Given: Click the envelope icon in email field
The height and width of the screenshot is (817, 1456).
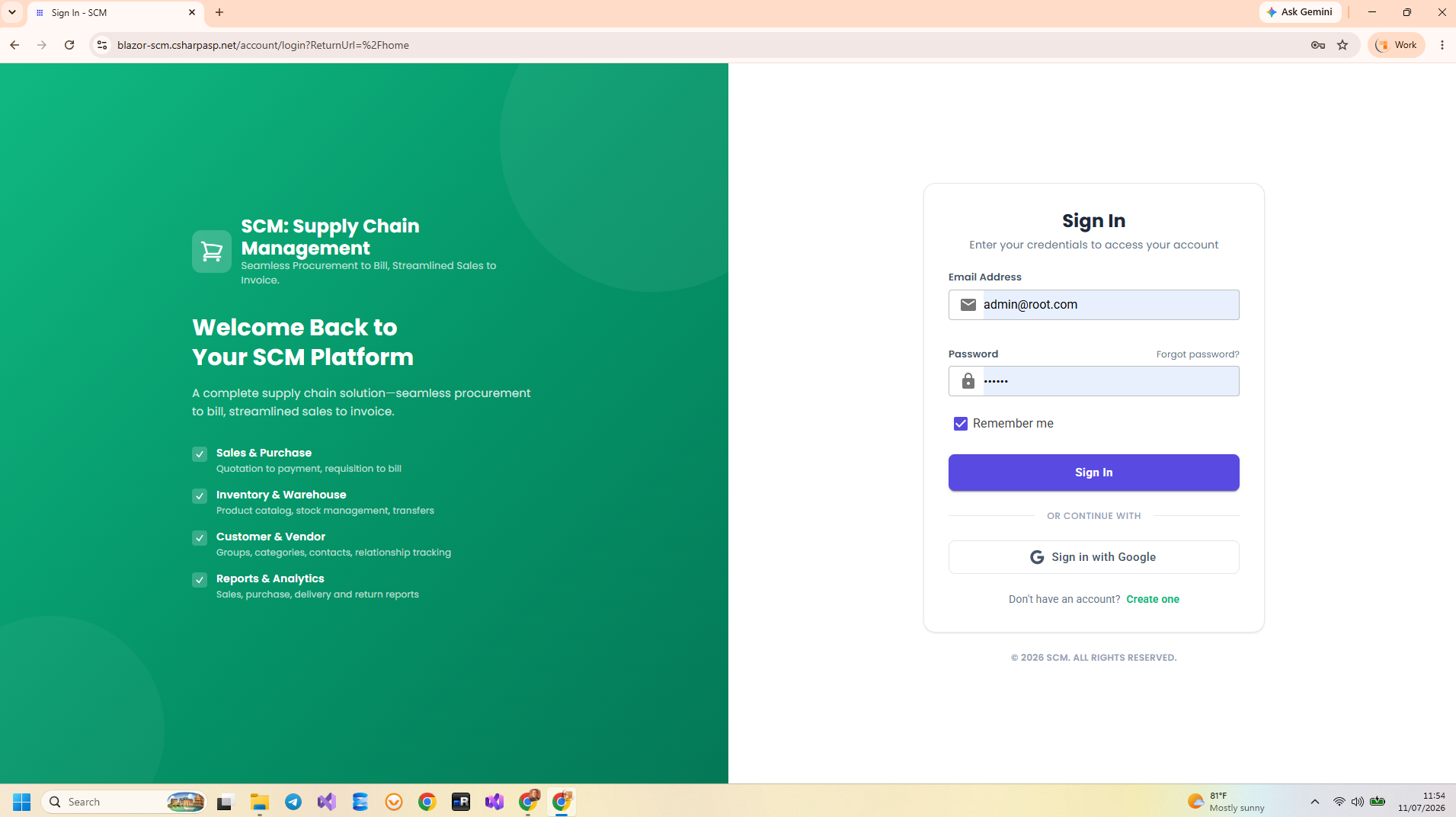Looking at the screenshot, I should click(x=968, y=305).
